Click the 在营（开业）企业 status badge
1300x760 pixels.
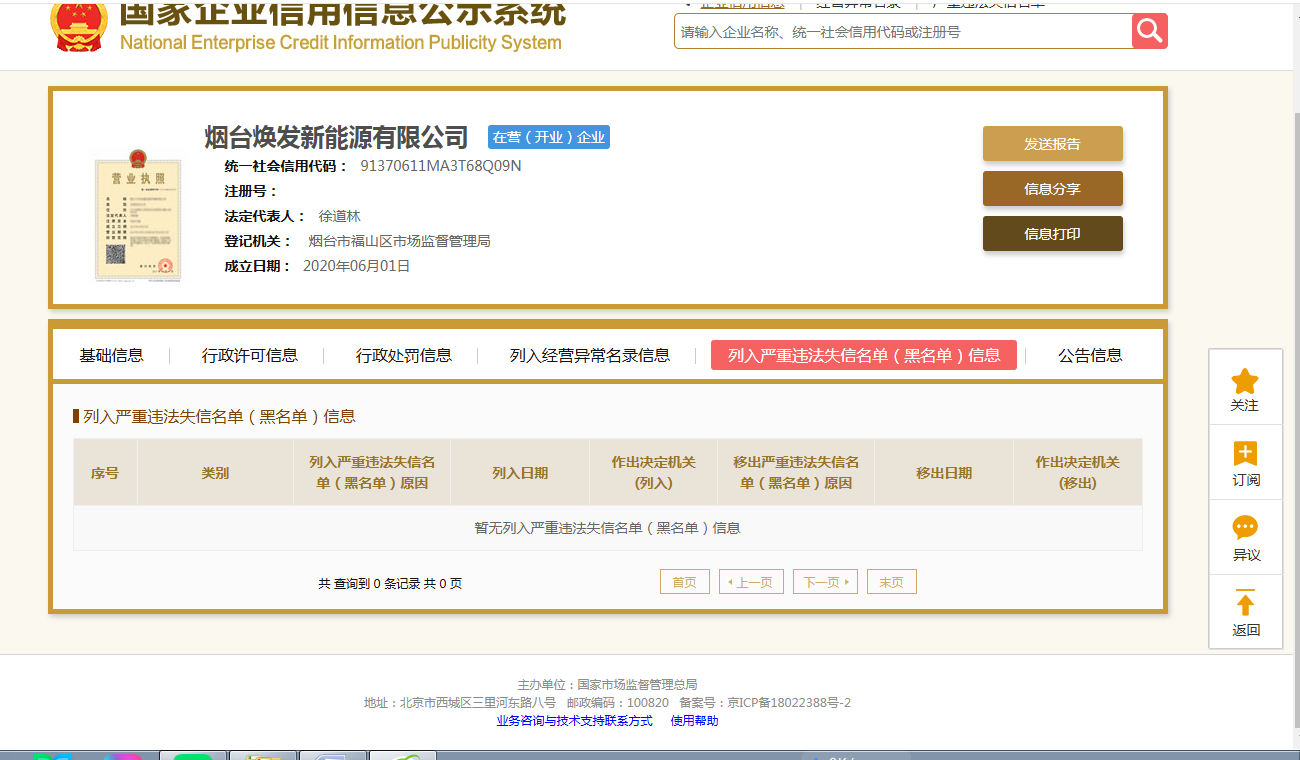549,137
